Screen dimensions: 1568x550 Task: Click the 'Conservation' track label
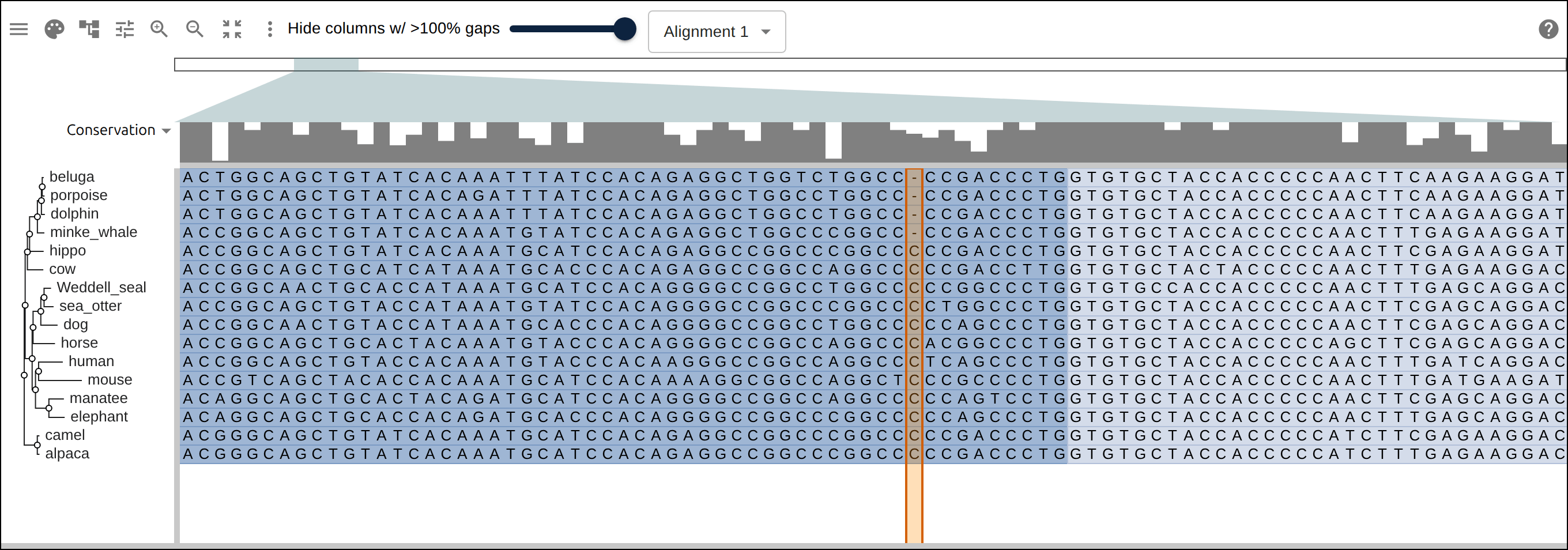pos(111,130)
